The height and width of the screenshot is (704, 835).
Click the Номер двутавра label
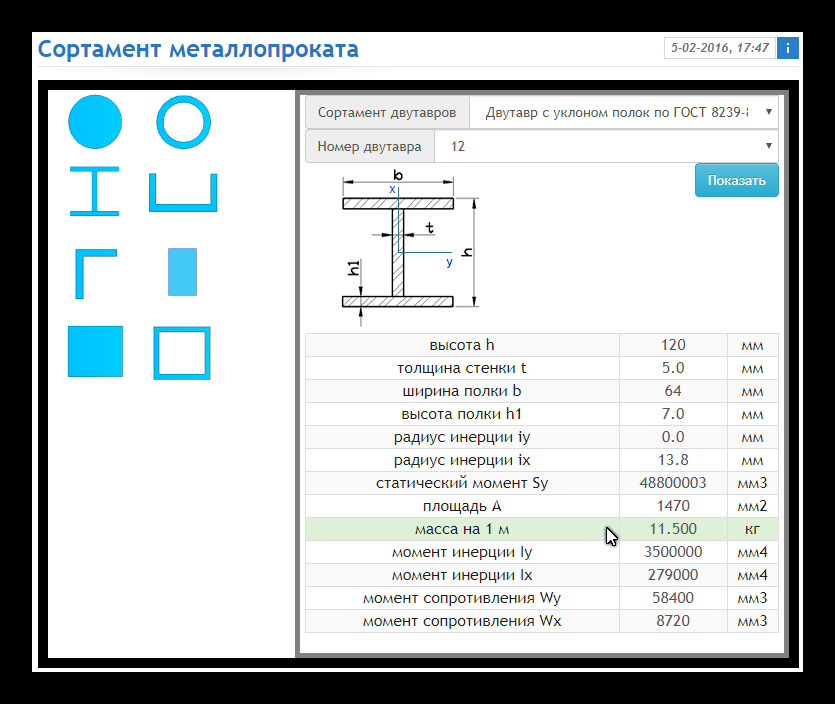[x=370, y=146]
